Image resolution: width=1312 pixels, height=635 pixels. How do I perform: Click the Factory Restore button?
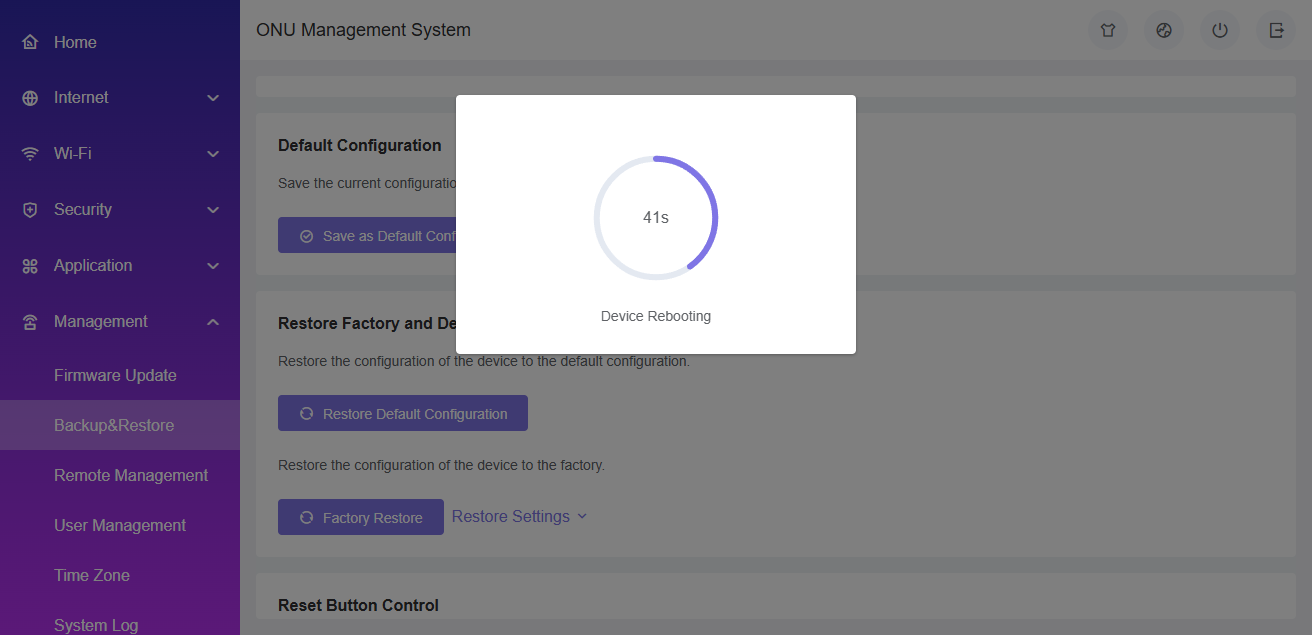point(361,517)
